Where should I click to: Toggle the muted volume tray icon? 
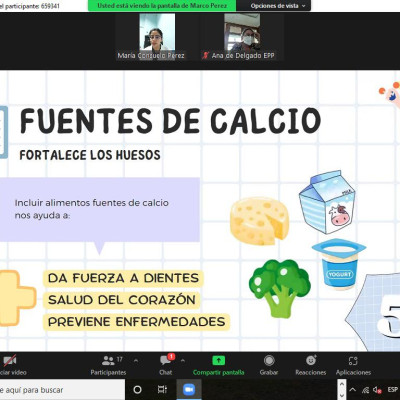pos(377,389)
